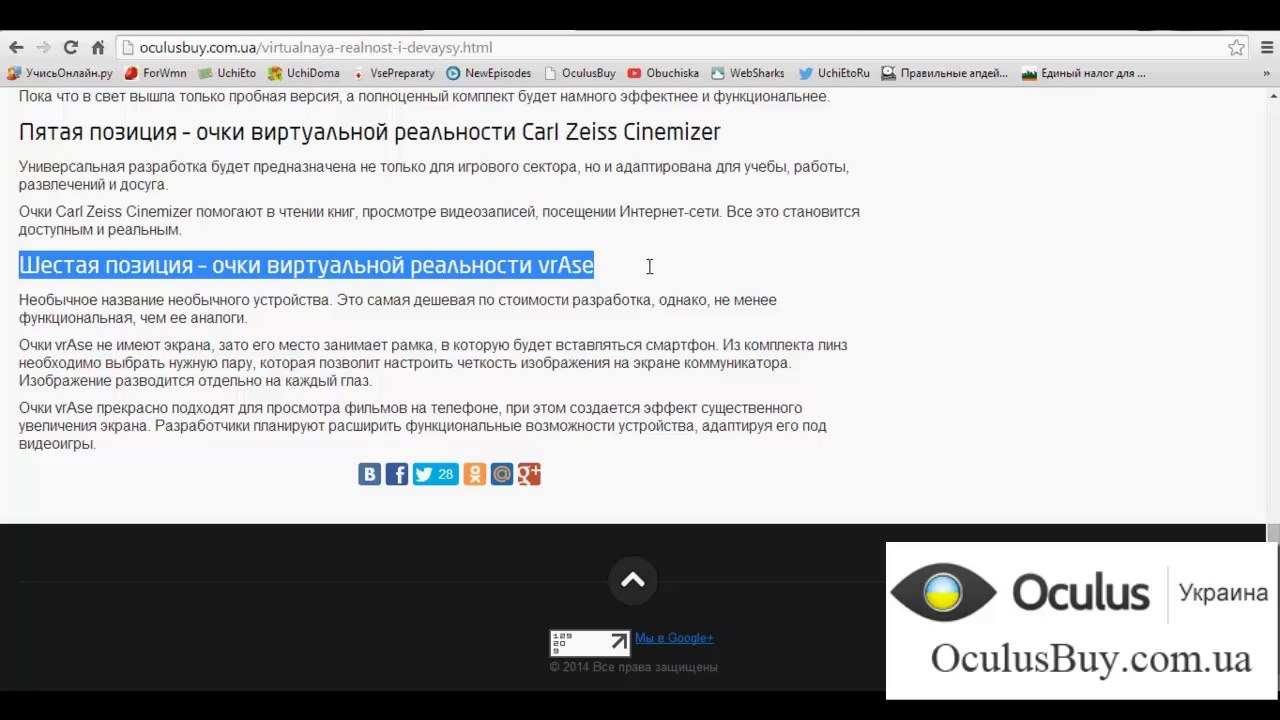Open the OculusBuy bookmark
Screen dimensions: 1280x720
pyautogui.click(x=579, y=73)
